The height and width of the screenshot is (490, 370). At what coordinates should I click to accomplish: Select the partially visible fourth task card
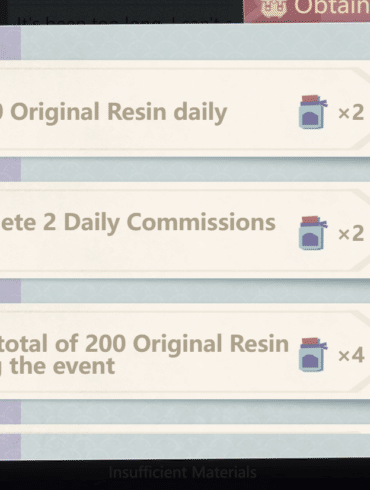point(185,429)
